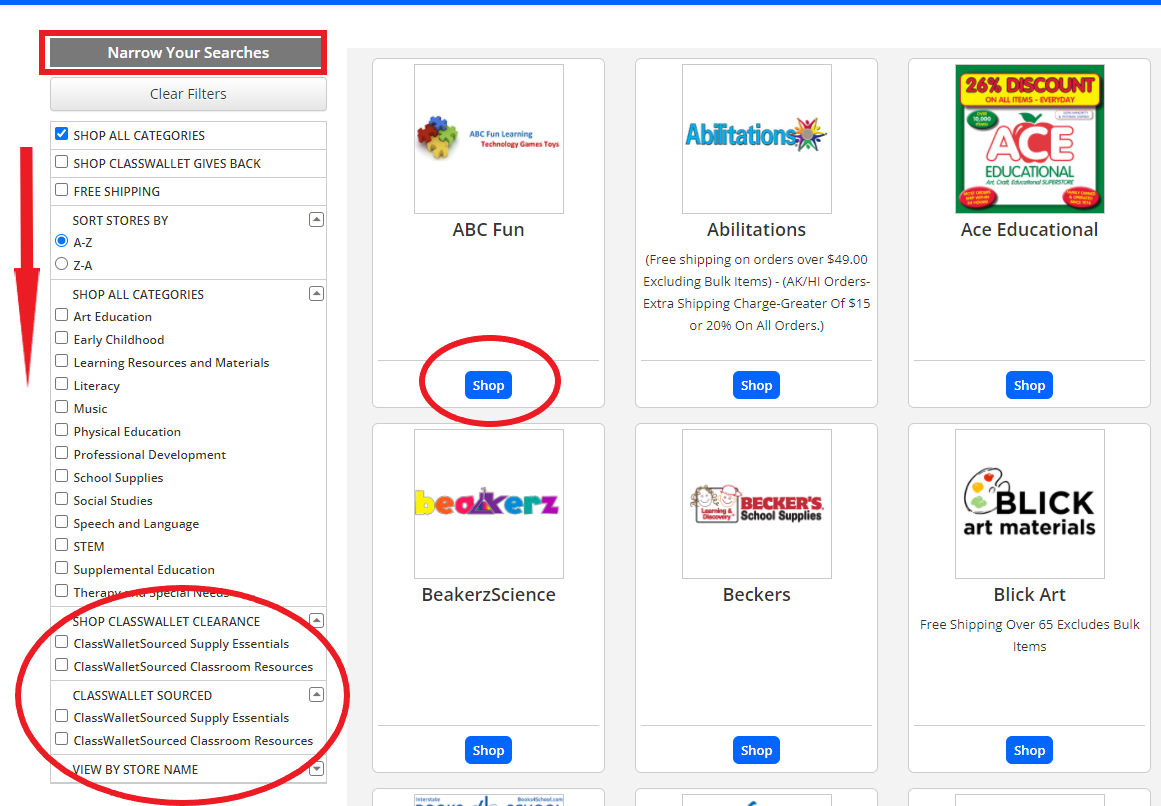This screenshot has height=806, width=1161.
Task: Check Learning Resources and Materials
Action: (61, 361)
